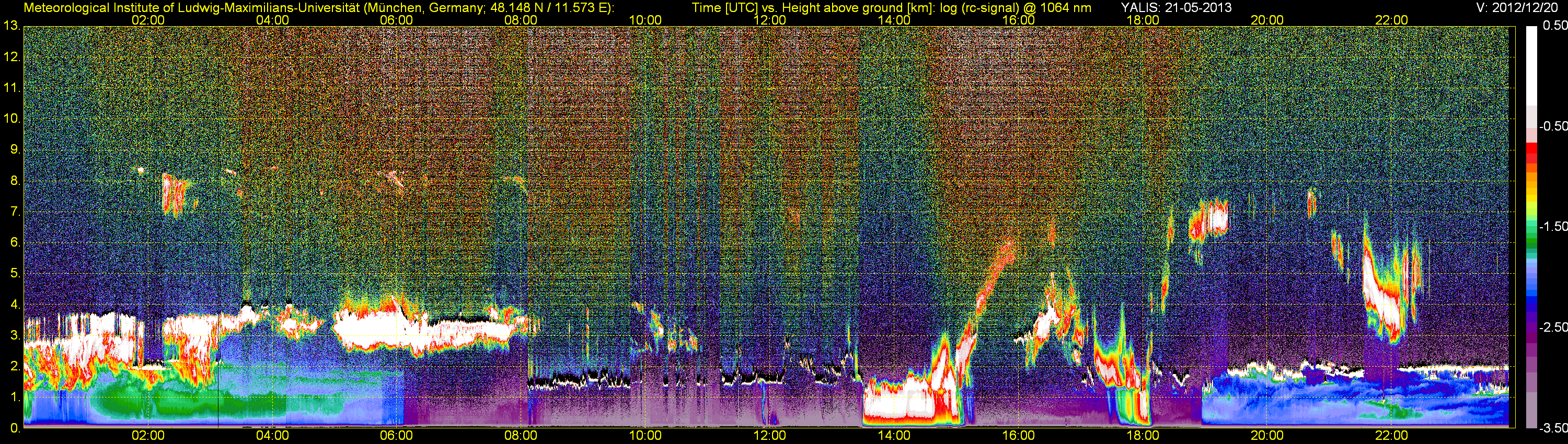Click the 5 km height axis label
Image resolution: width=1568 pixels, height=444 pixels.
pos(15,274)
